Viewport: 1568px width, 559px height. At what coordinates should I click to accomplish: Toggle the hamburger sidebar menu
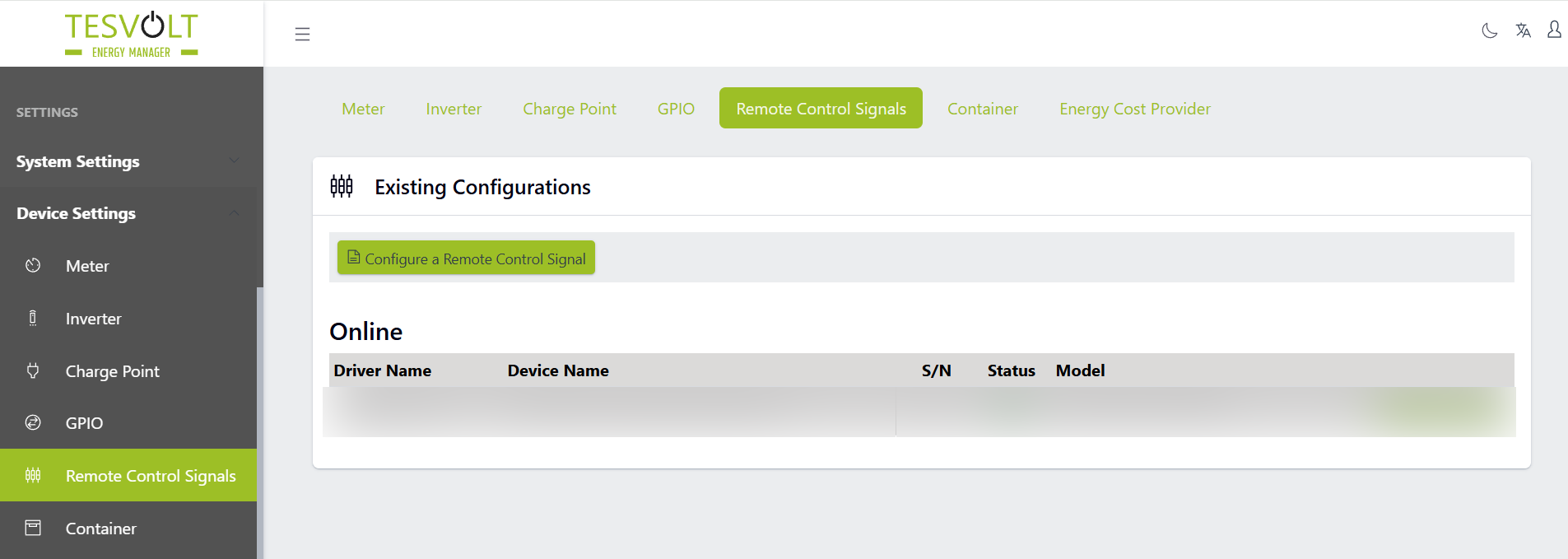(x=302, y=34)
